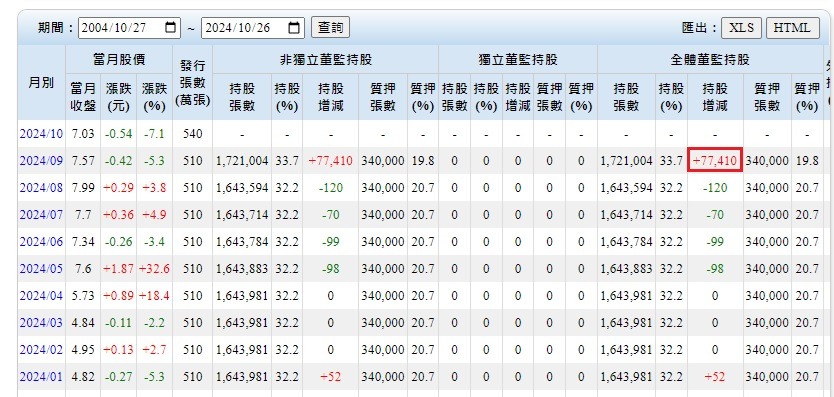Click the 查詢 query button
Viewport: 834px width, 397px height.
pos(330,28)
